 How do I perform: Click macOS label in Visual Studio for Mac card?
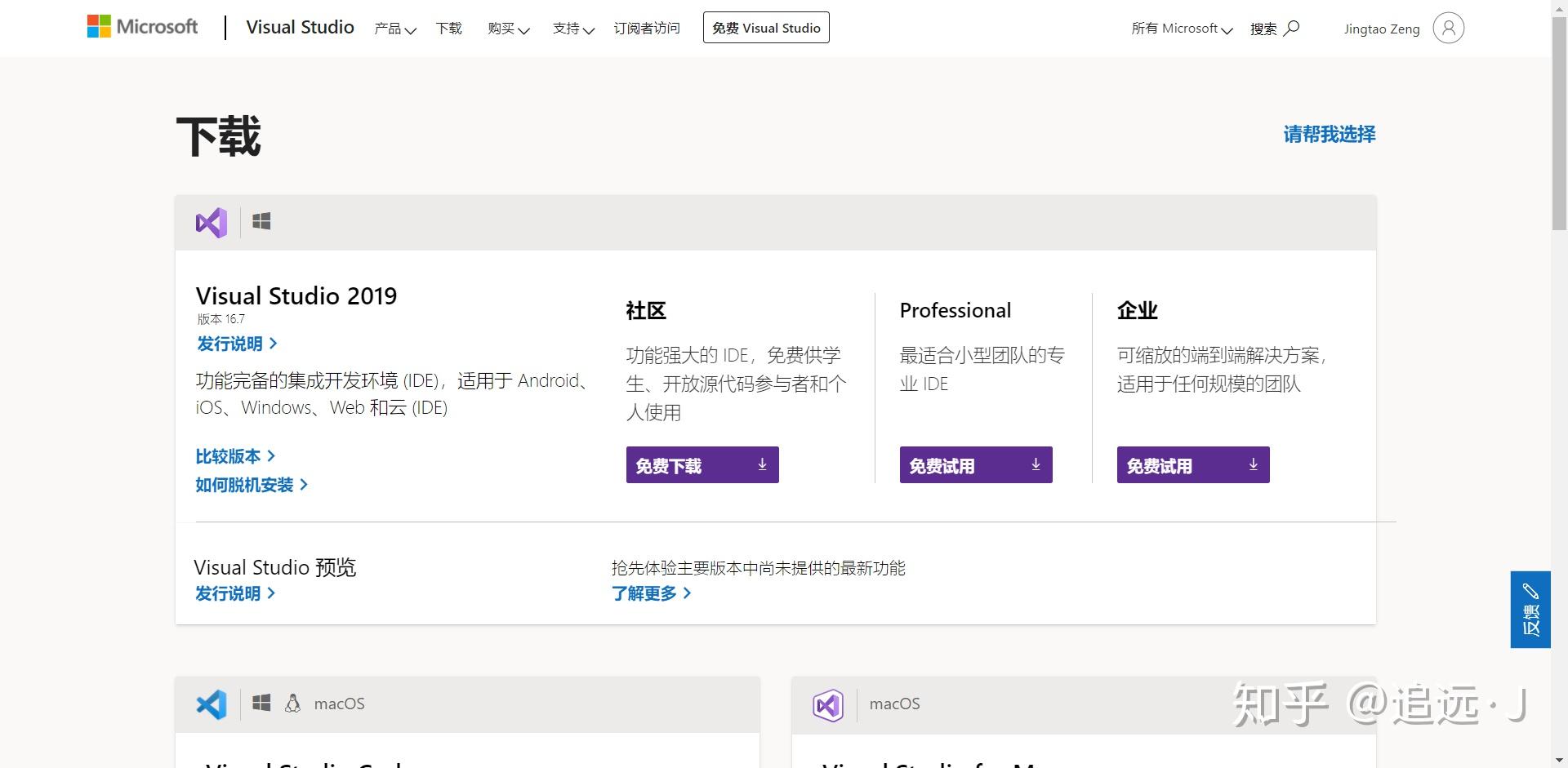pyautogui.click(x=895, y=704)
